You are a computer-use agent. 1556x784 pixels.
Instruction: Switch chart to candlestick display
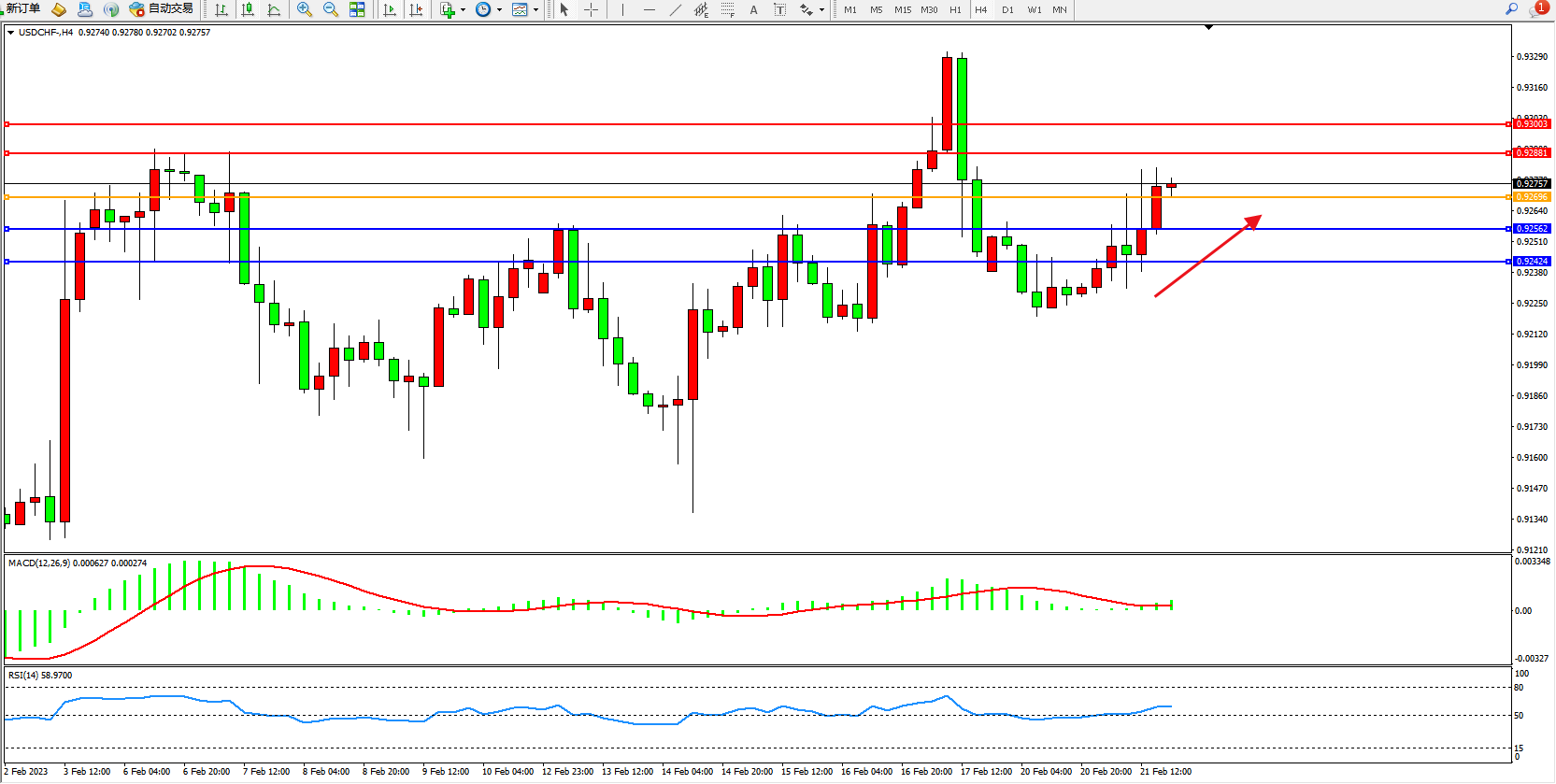[248, 9]
